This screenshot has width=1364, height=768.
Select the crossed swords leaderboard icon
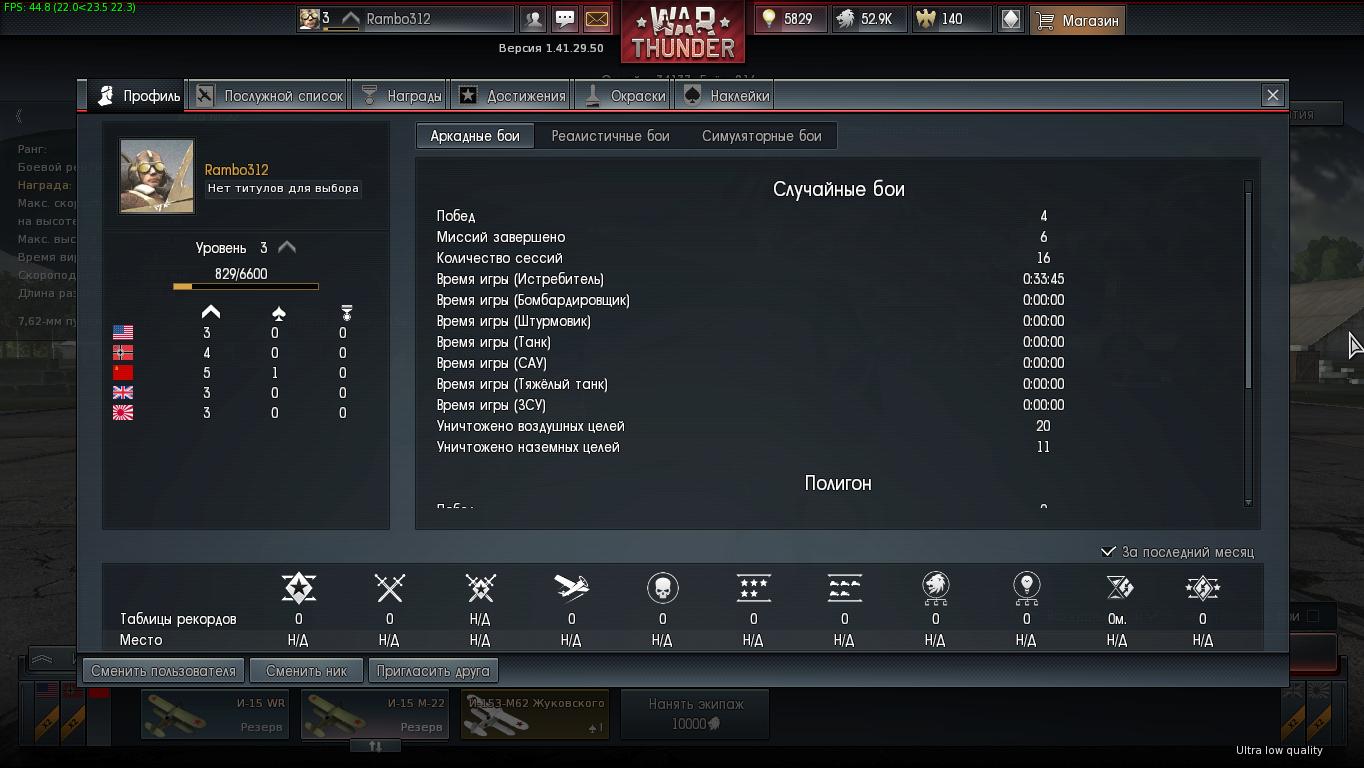(389, 588)
